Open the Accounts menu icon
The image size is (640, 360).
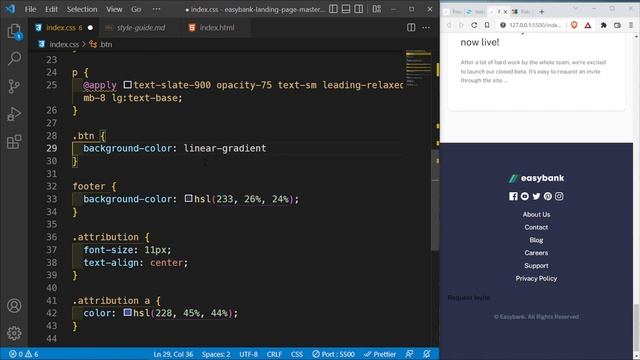coord(14,306)
